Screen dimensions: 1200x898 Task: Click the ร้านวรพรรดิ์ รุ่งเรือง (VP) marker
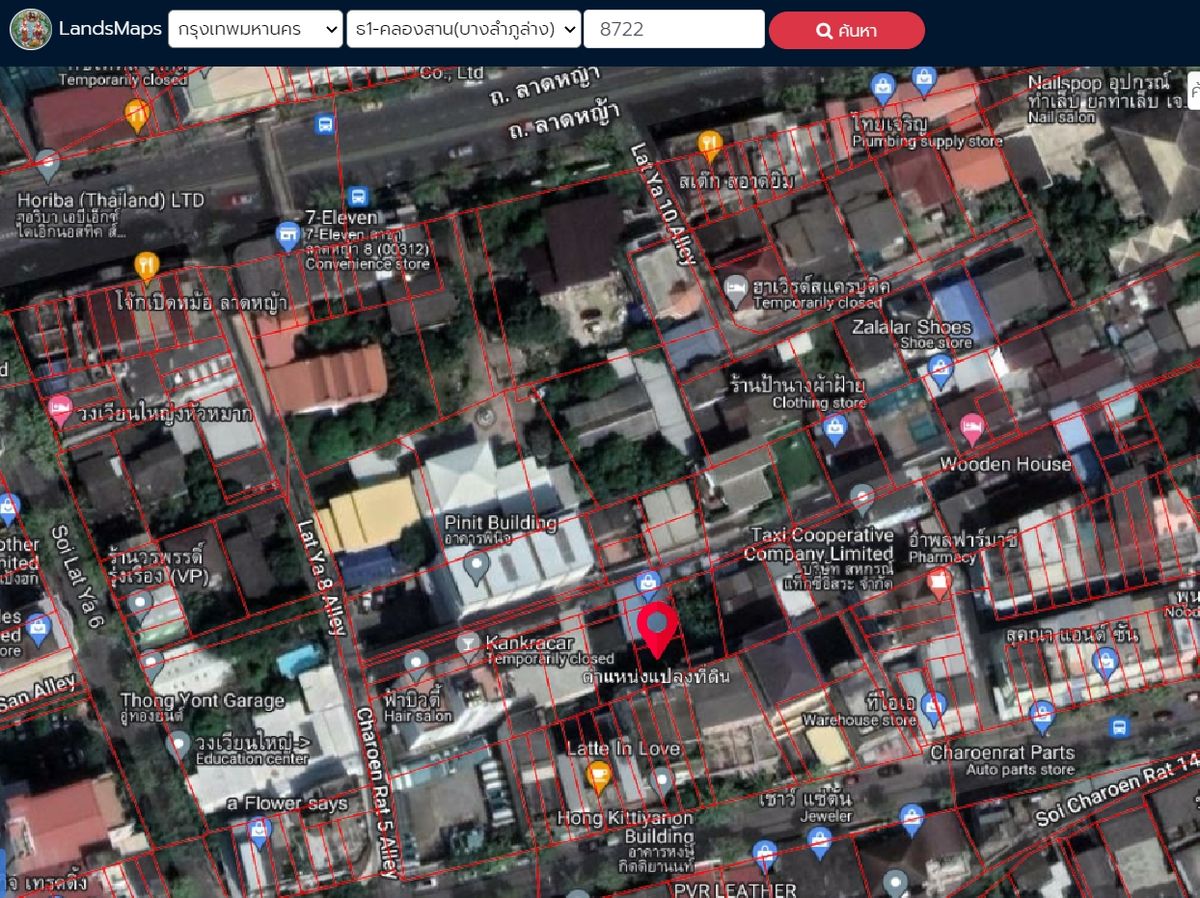tap(140, 603)
